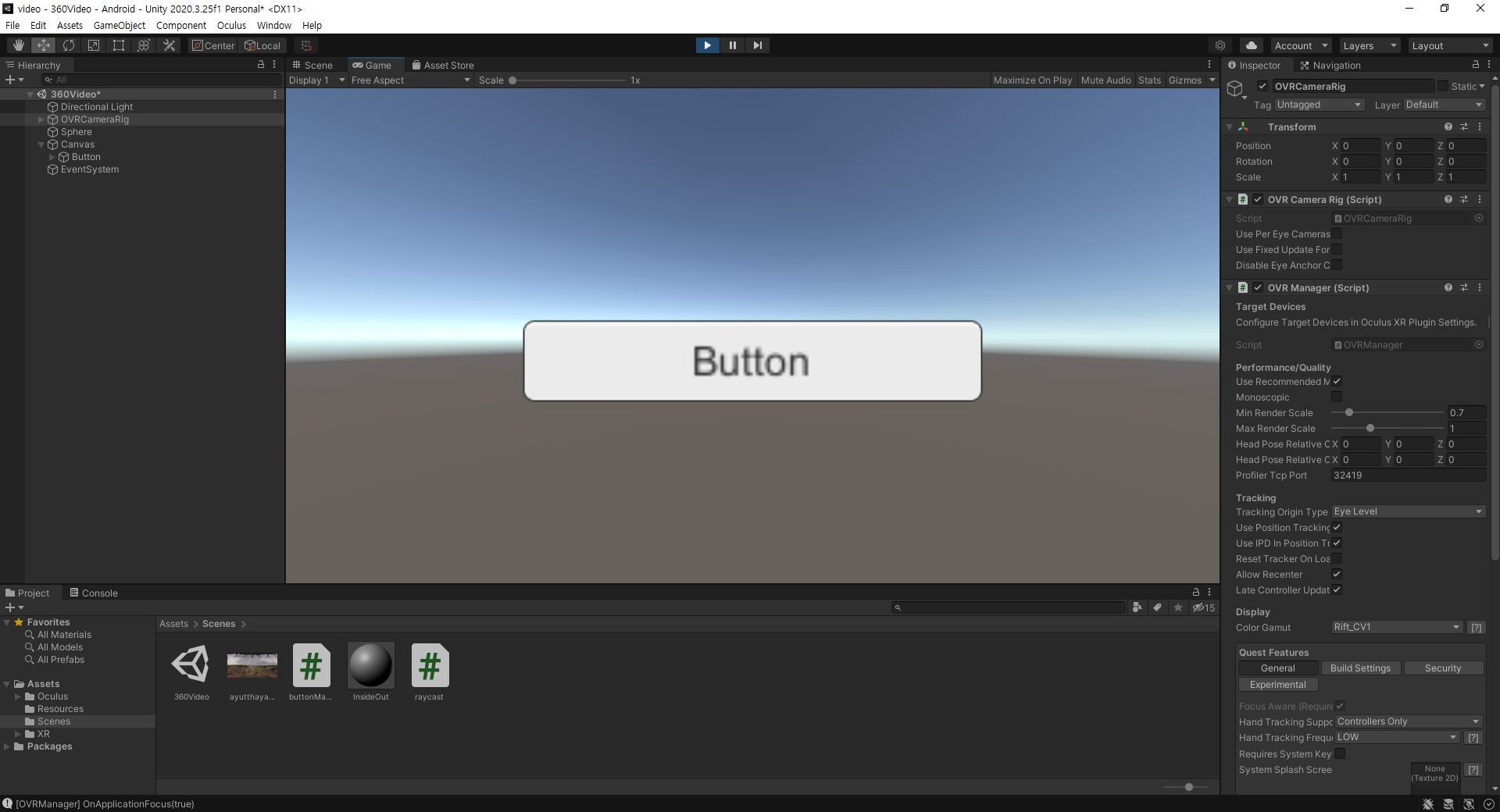Pause the game playback

coord(732,45)
